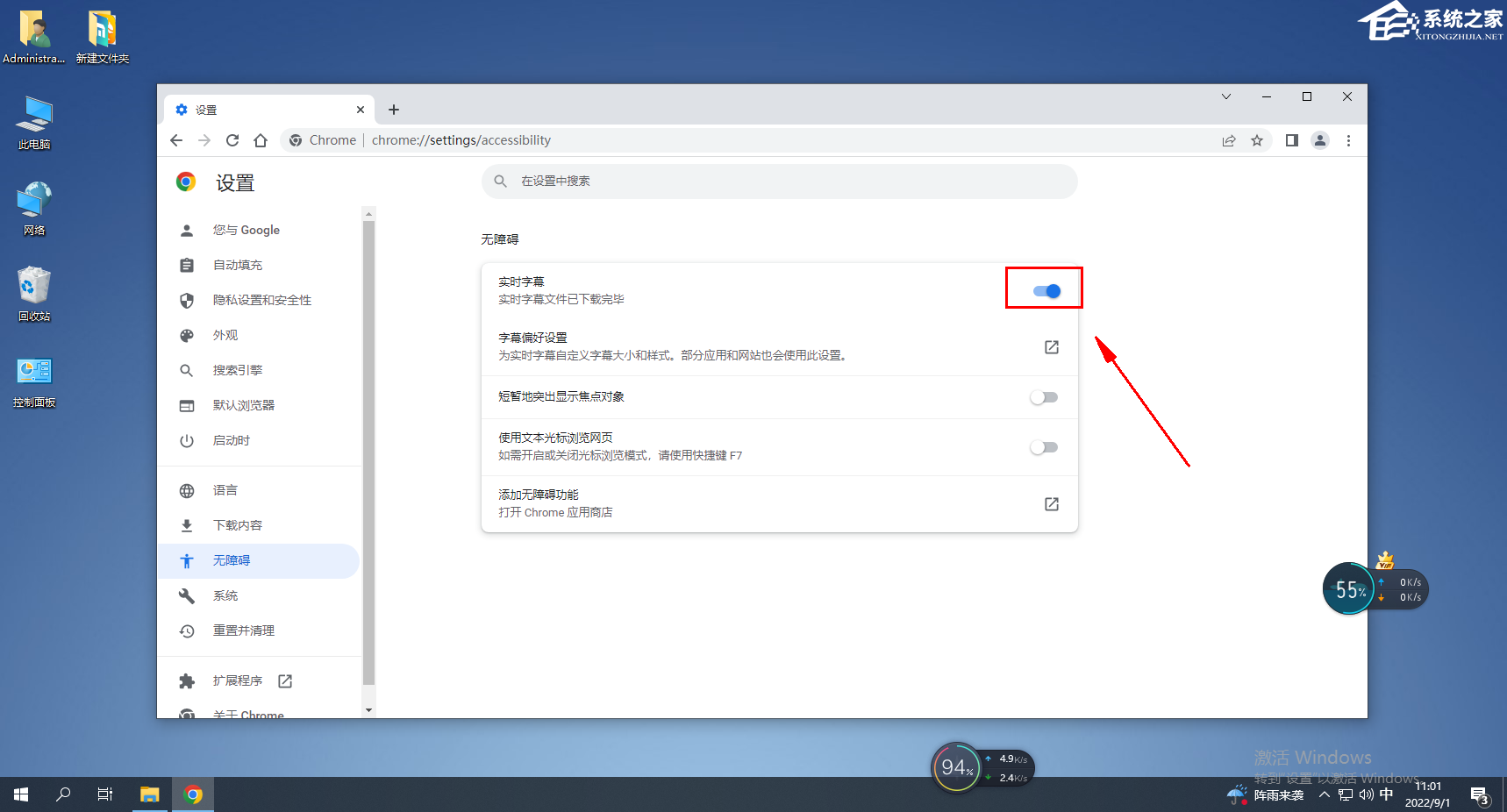The width and height of the screenshot is (1507, 812).
Task: Reload the settings page
Action: [232, 140]
